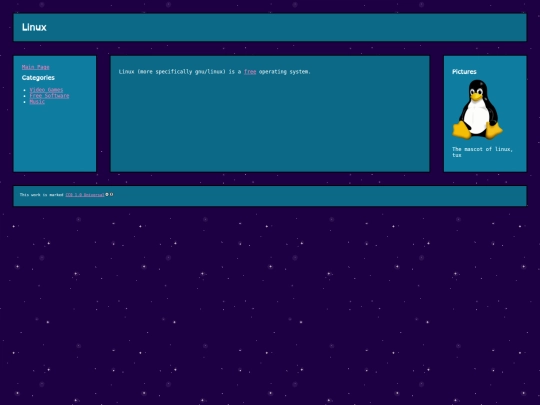Open the CC0 1.0 Universal license link
This screenshot has height=405, width=540.
click(x=85, y=195)
